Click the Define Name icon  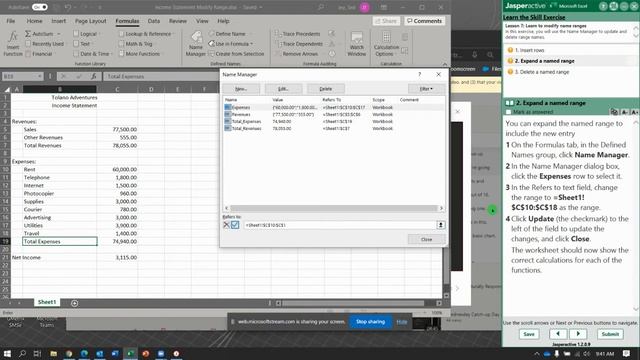coord(212,33)
